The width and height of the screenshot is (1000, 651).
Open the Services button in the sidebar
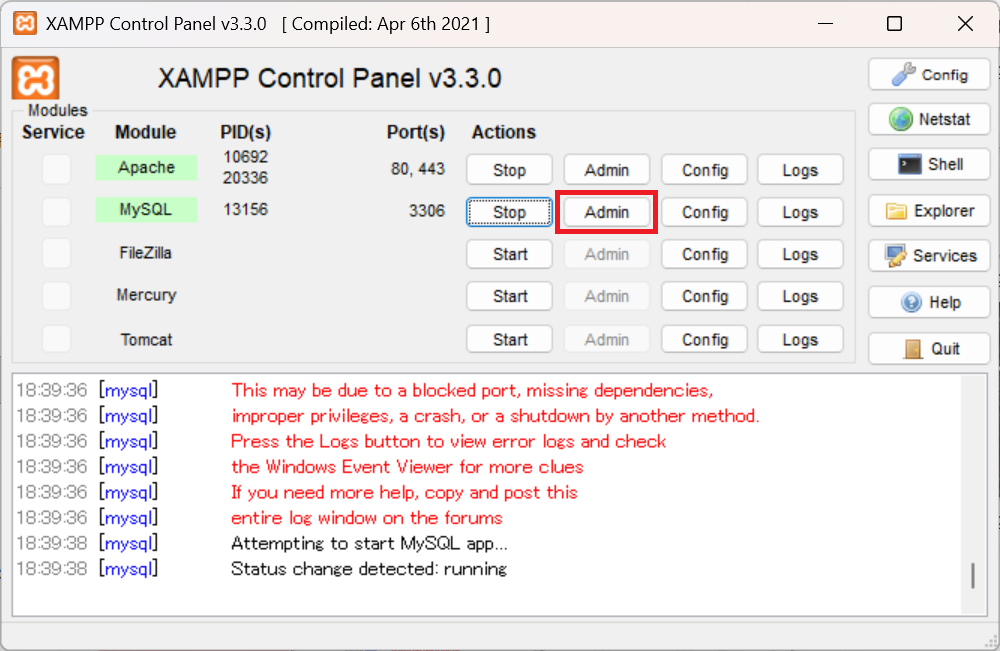[929, 256]
